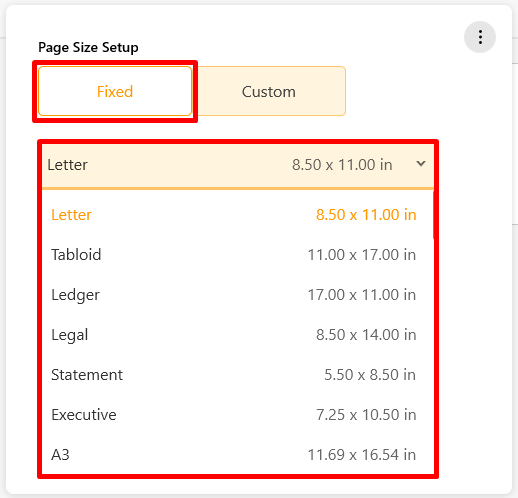Image resolution: width=518 pixels, height=498 pixels.
Task: Select the Fixed page size mode
Action: pos(115,91)
